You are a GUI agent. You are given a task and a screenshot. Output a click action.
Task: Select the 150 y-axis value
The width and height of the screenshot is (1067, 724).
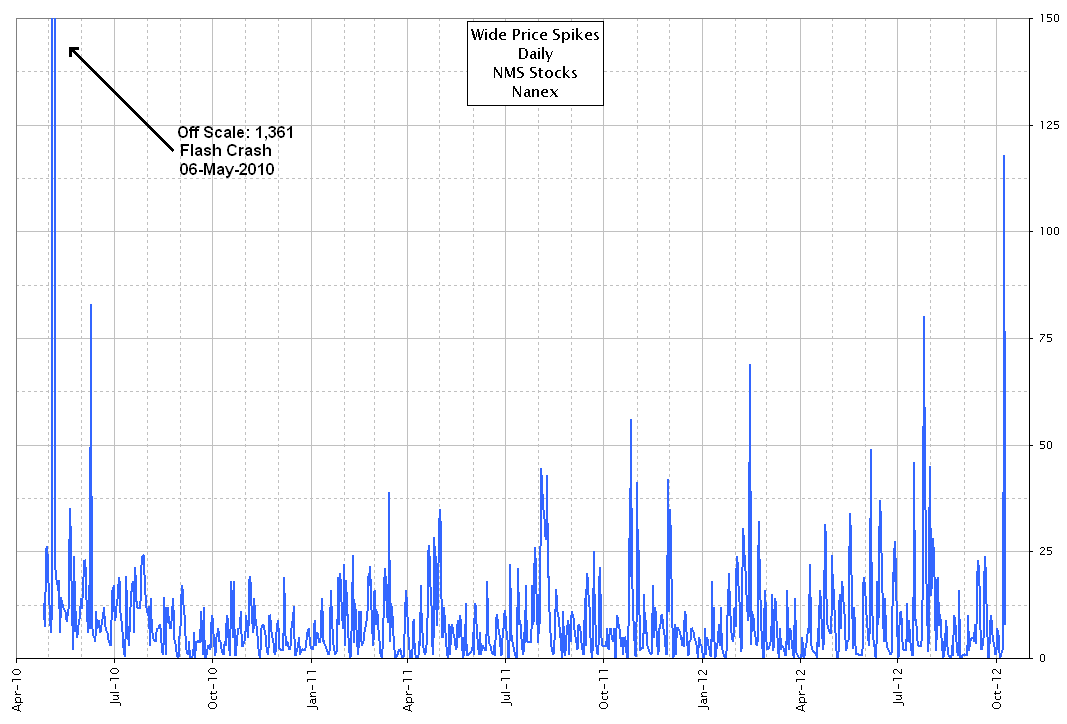[1049, 18]
